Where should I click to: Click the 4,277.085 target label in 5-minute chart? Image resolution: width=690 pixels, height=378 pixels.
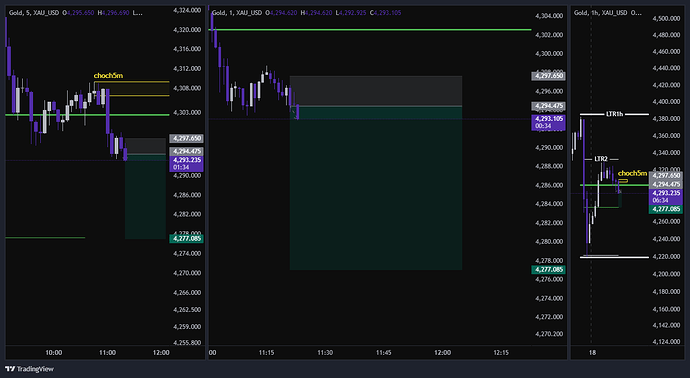pos(187,239)
